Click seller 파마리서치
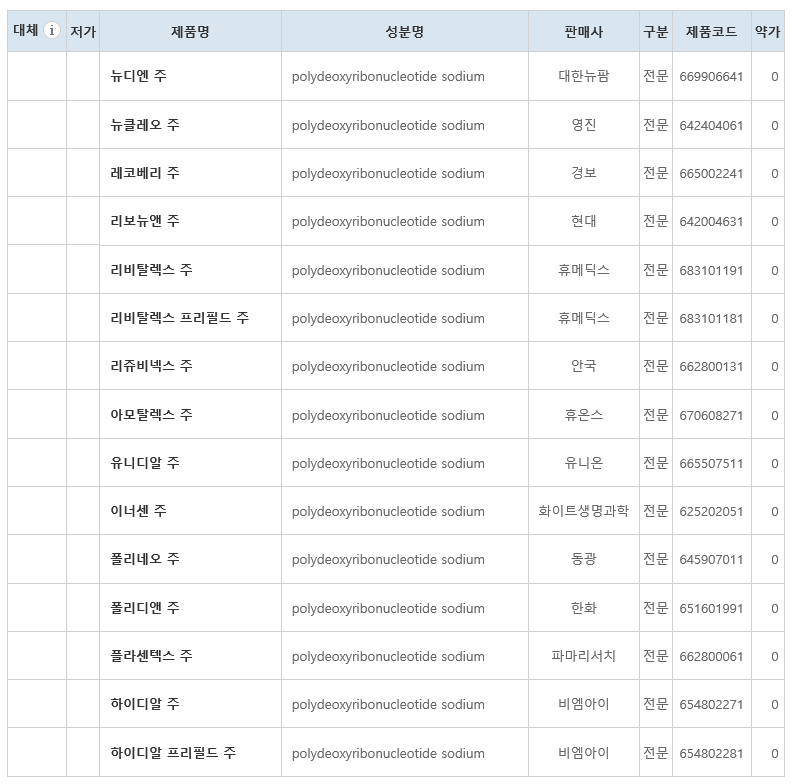The height and width of the screenshot is (784, 792). tap(583, 656)
